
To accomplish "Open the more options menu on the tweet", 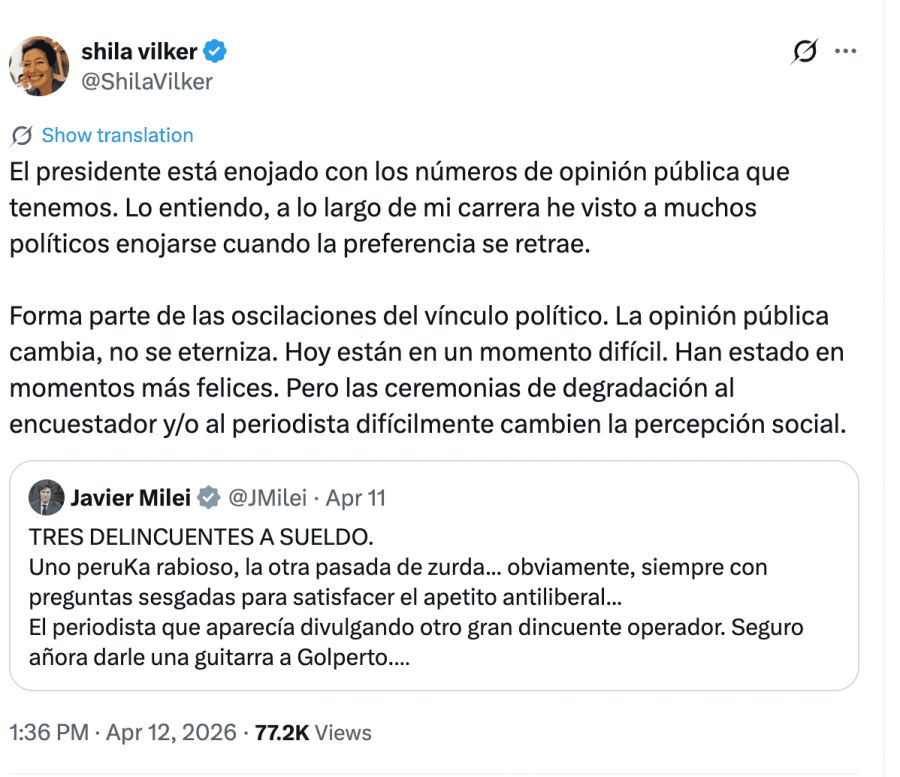I will pyautogui.click(x=845, y=51).
